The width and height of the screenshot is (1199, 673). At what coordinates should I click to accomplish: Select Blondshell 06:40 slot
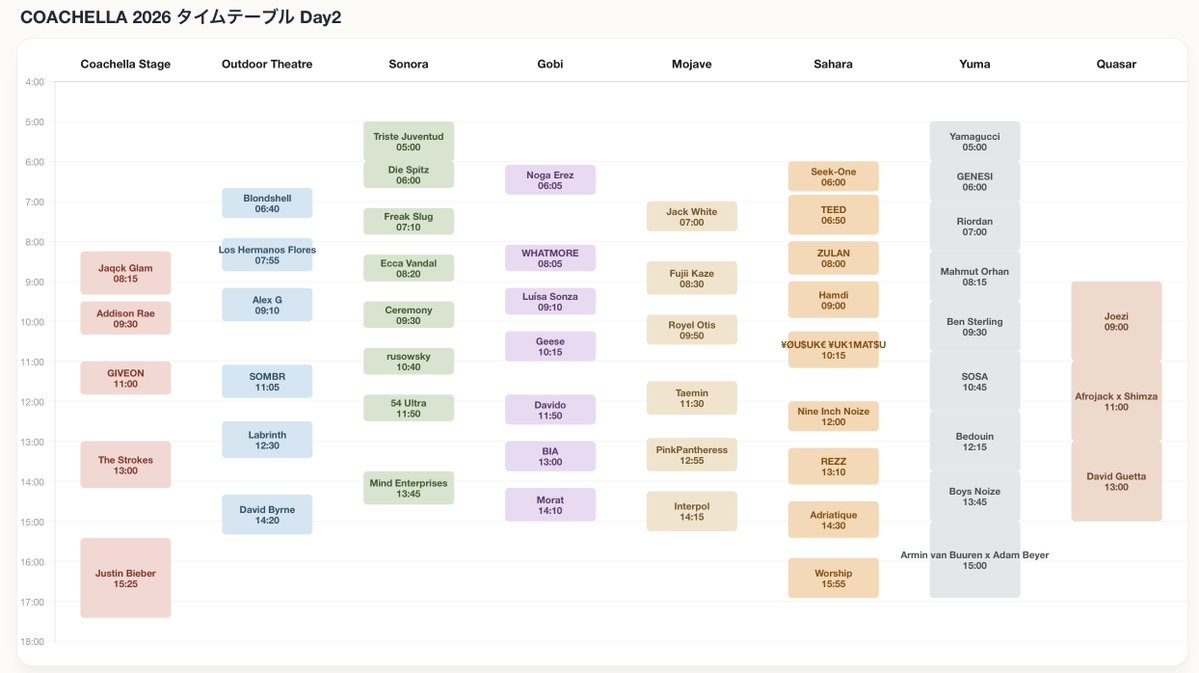tap(267, 203)
